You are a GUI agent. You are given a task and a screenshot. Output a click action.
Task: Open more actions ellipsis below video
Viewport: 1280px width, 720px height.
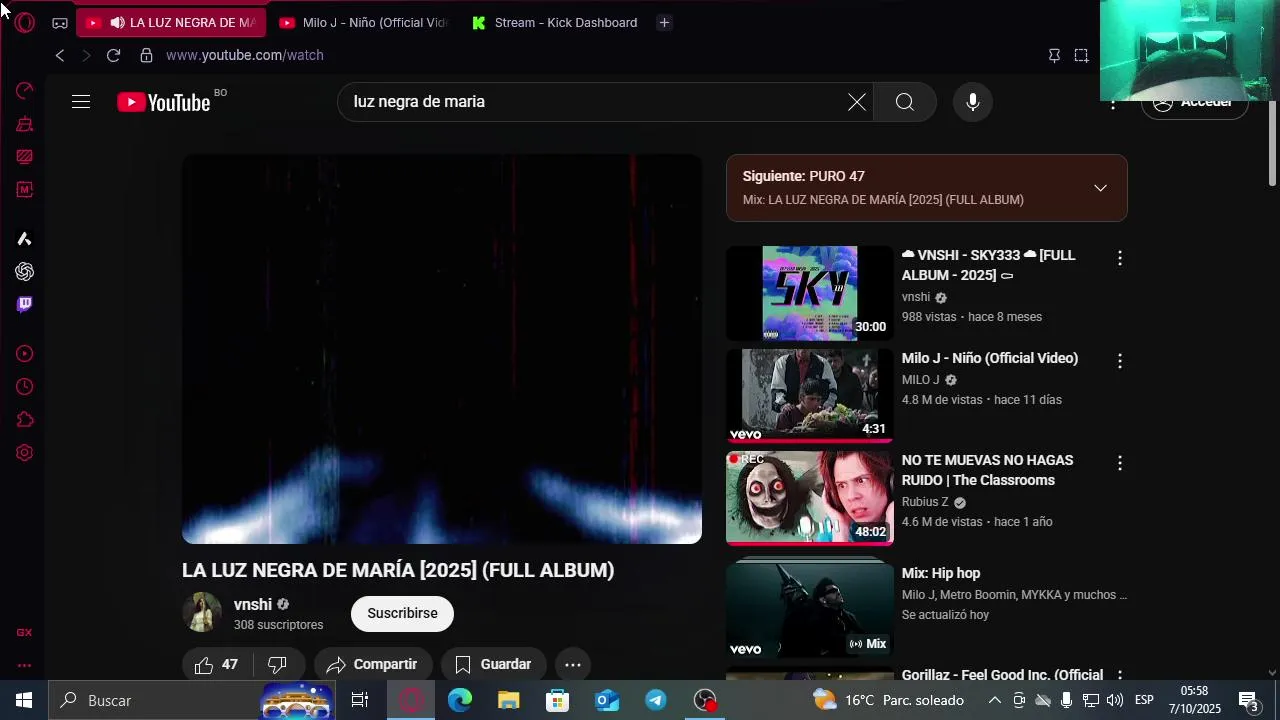[573, 665]
